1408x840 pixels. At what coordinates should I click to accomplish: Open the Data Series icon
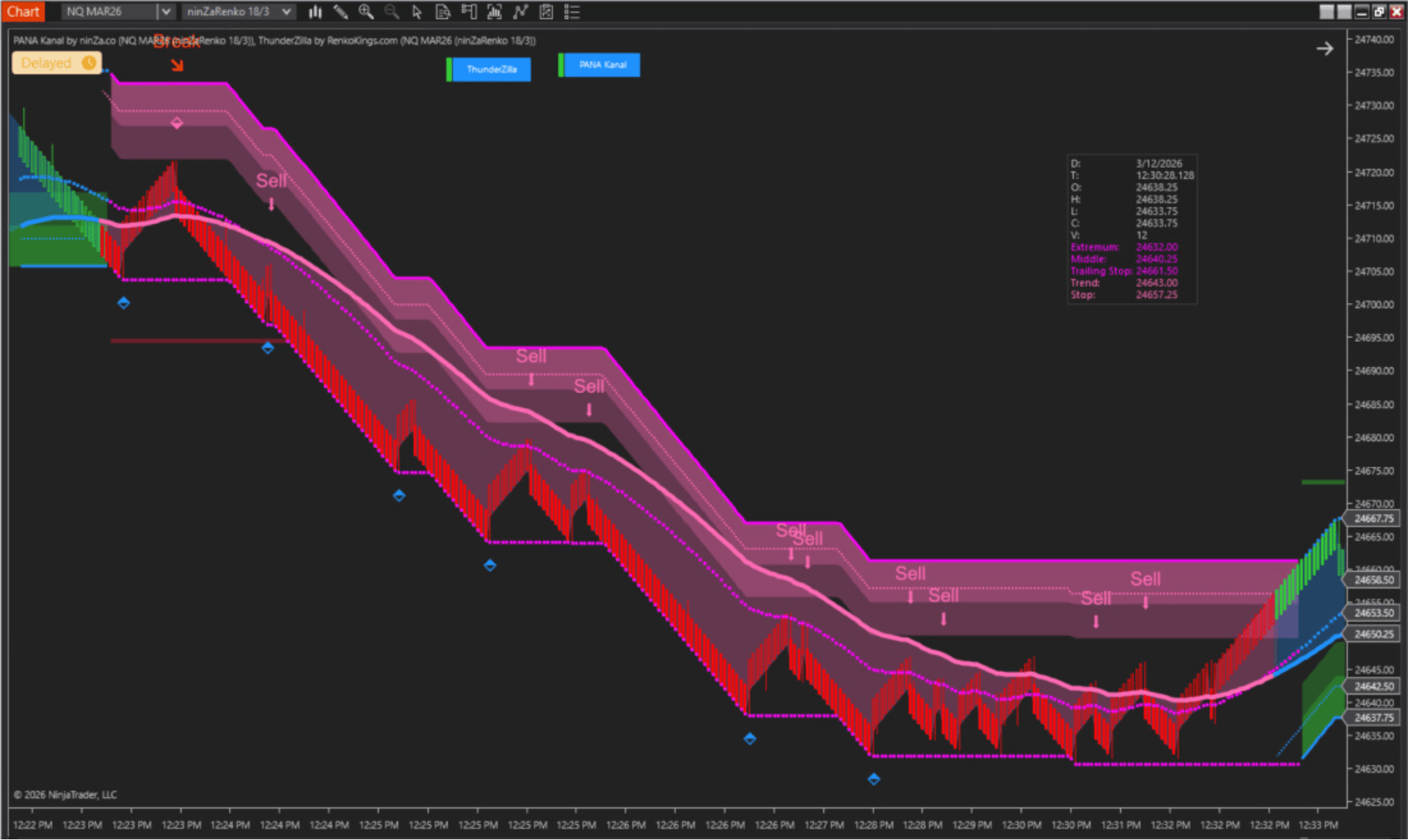495,12
